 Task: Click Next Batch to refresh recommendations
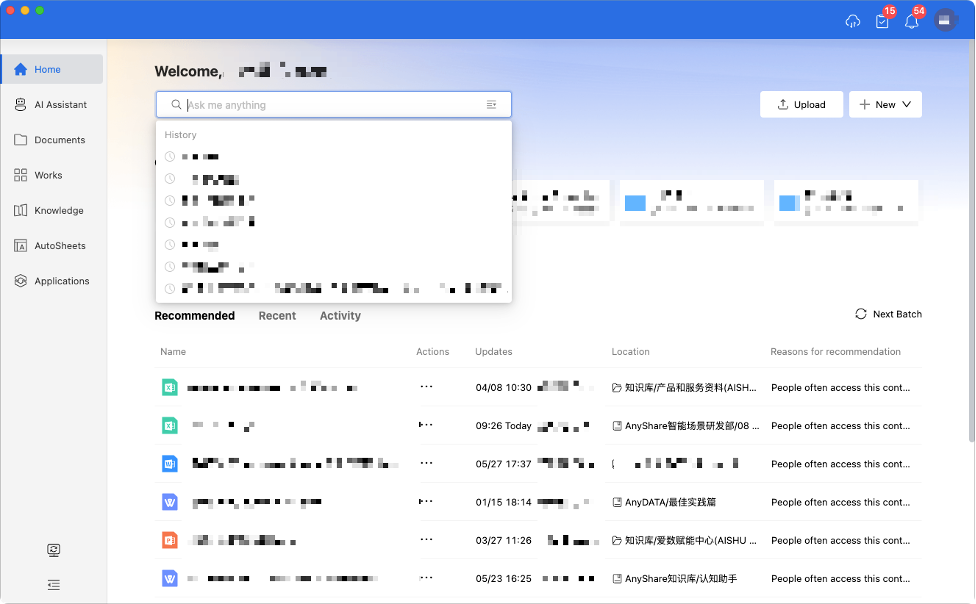888,314
